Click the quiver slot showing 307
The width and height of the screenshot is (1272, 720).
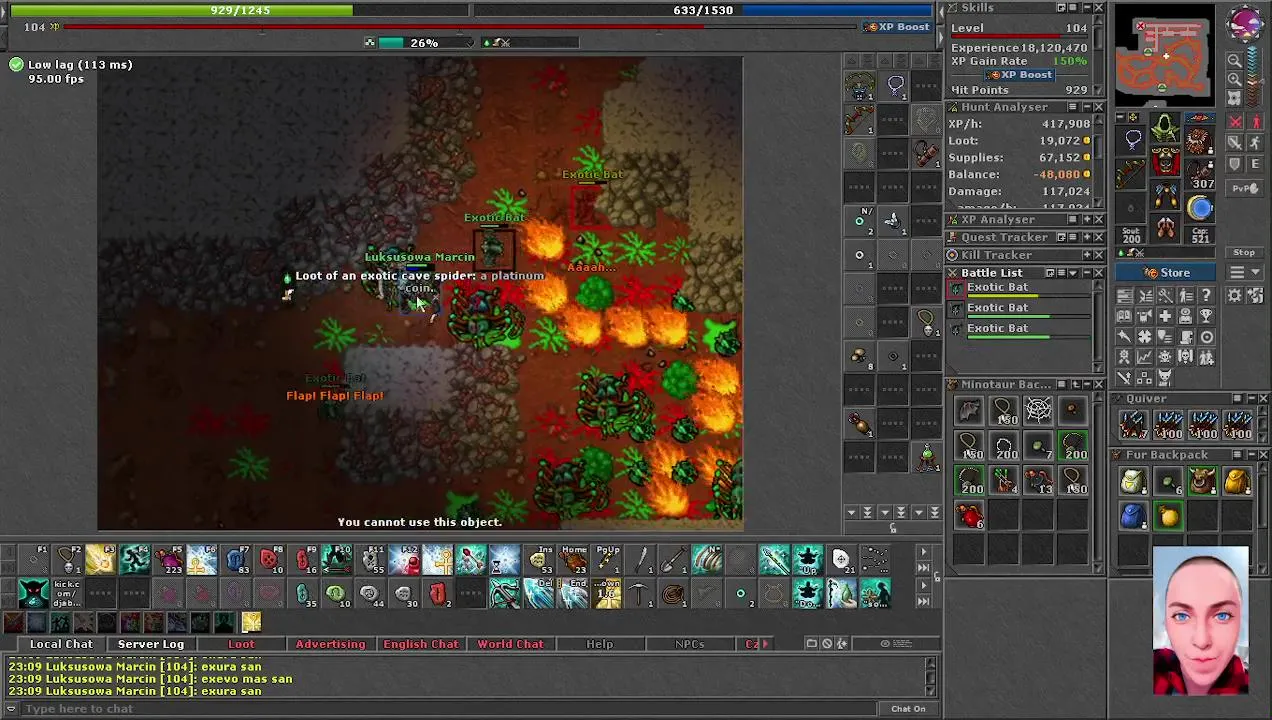tap(1200, 173)
